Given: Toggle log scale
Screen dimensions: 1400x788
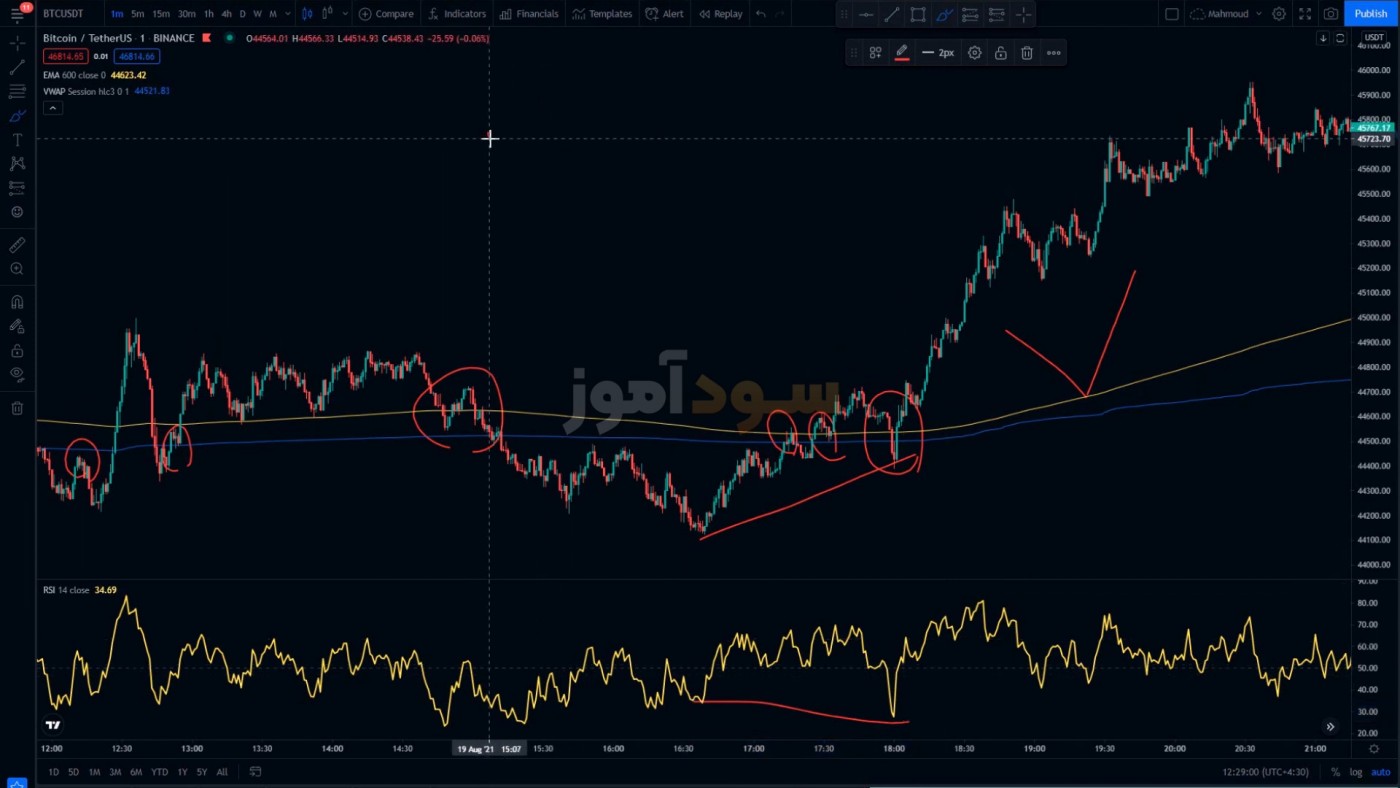Looking at the screenshot, I should [x=1355, y=772].
